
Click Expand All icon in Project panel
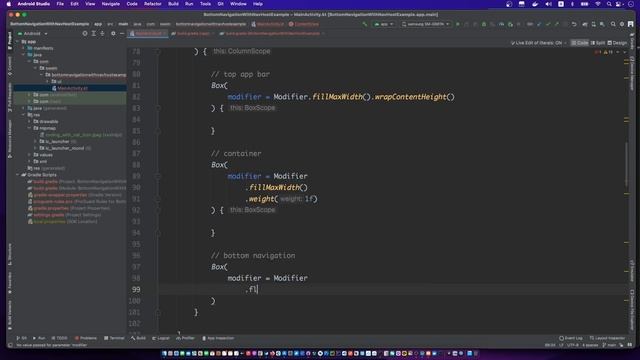pos(93,33)
